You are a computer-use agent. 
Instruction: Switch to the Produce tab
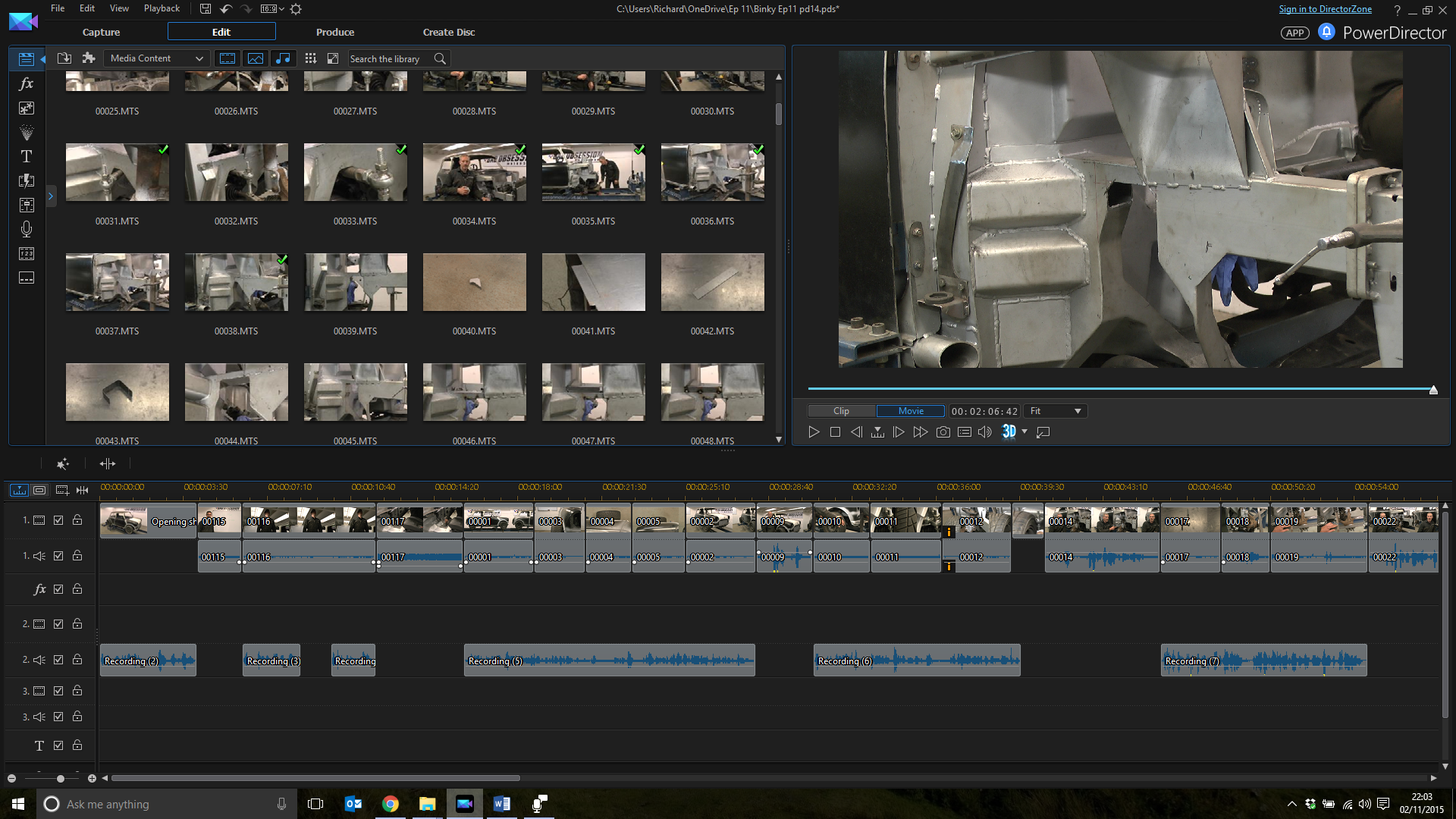pyautogui.click(x=335, y=32)
